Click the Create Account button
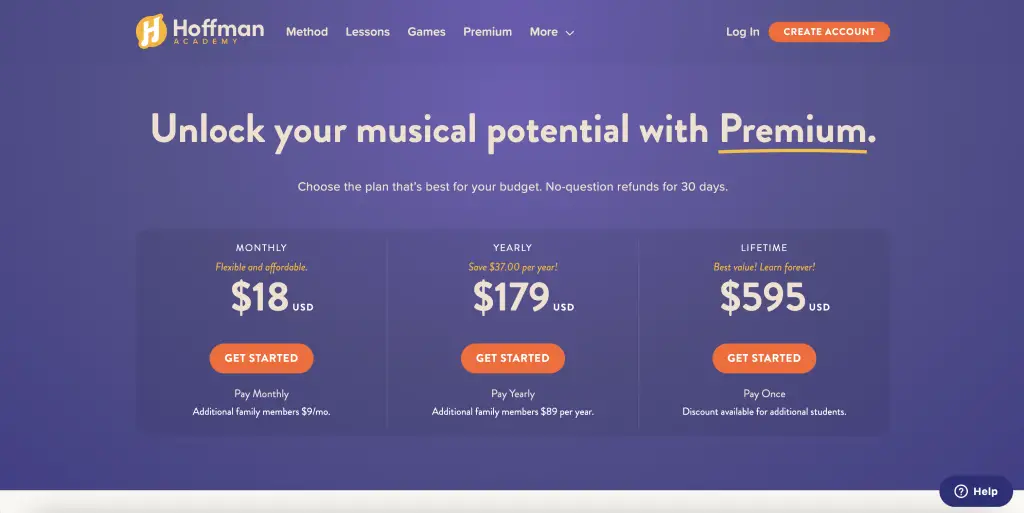1024x513 pixels. 829,31
